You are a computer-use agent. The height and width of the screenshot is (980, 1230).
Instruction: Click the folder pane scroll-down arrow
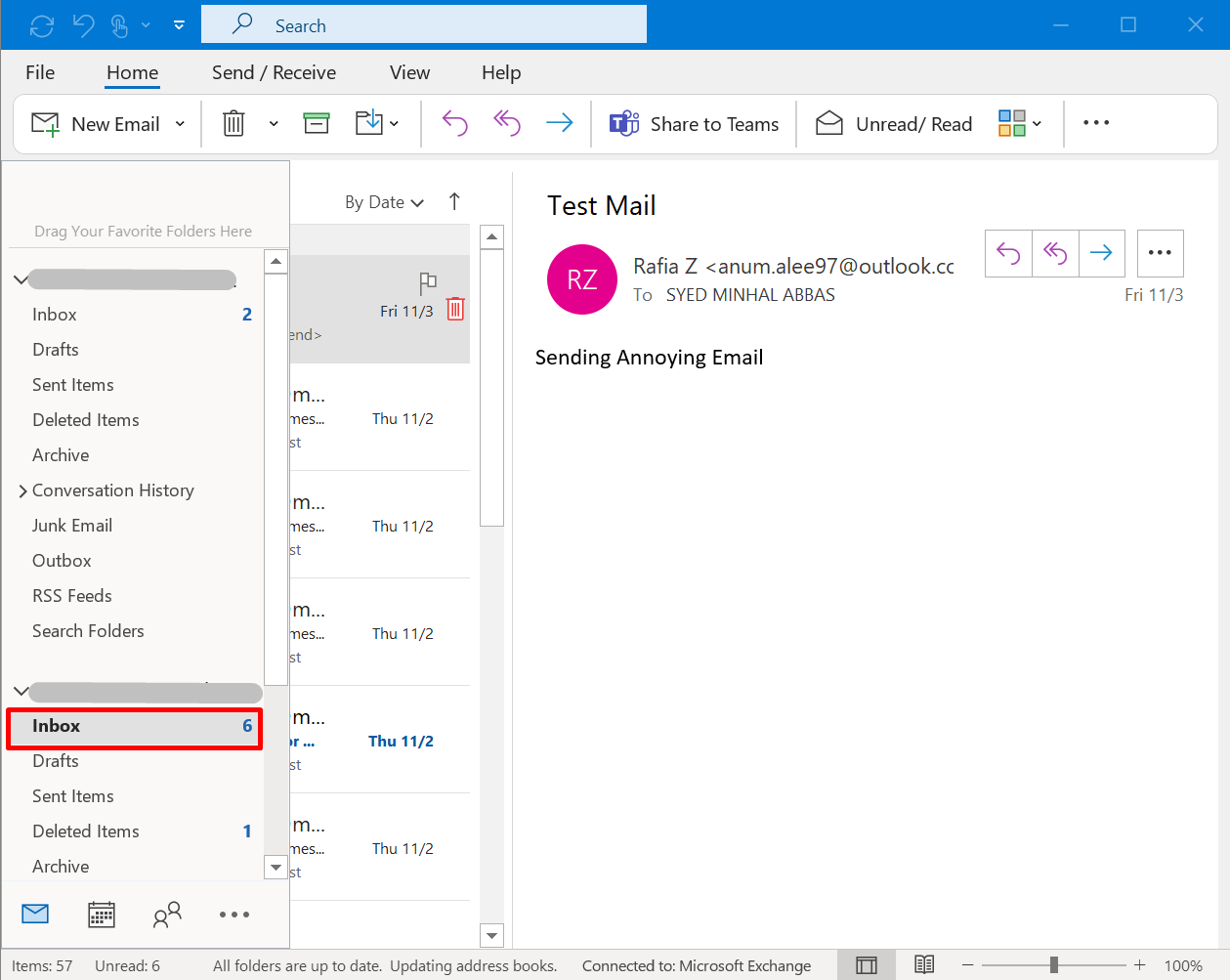(276, 867)
